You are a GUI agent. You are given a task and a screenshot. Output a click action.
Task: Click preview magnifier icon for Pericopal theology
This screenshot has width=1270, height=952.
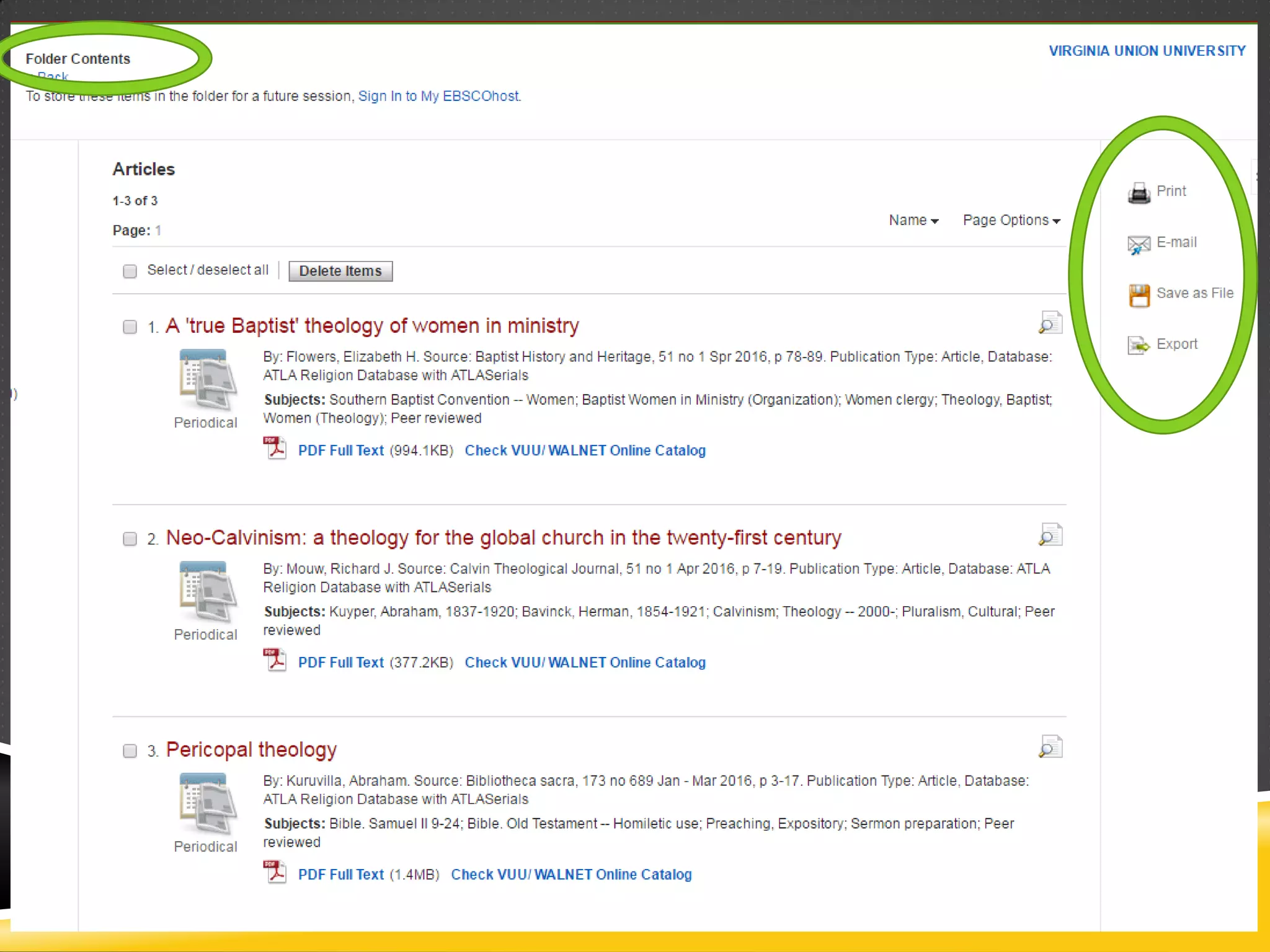pos(1050,747)
